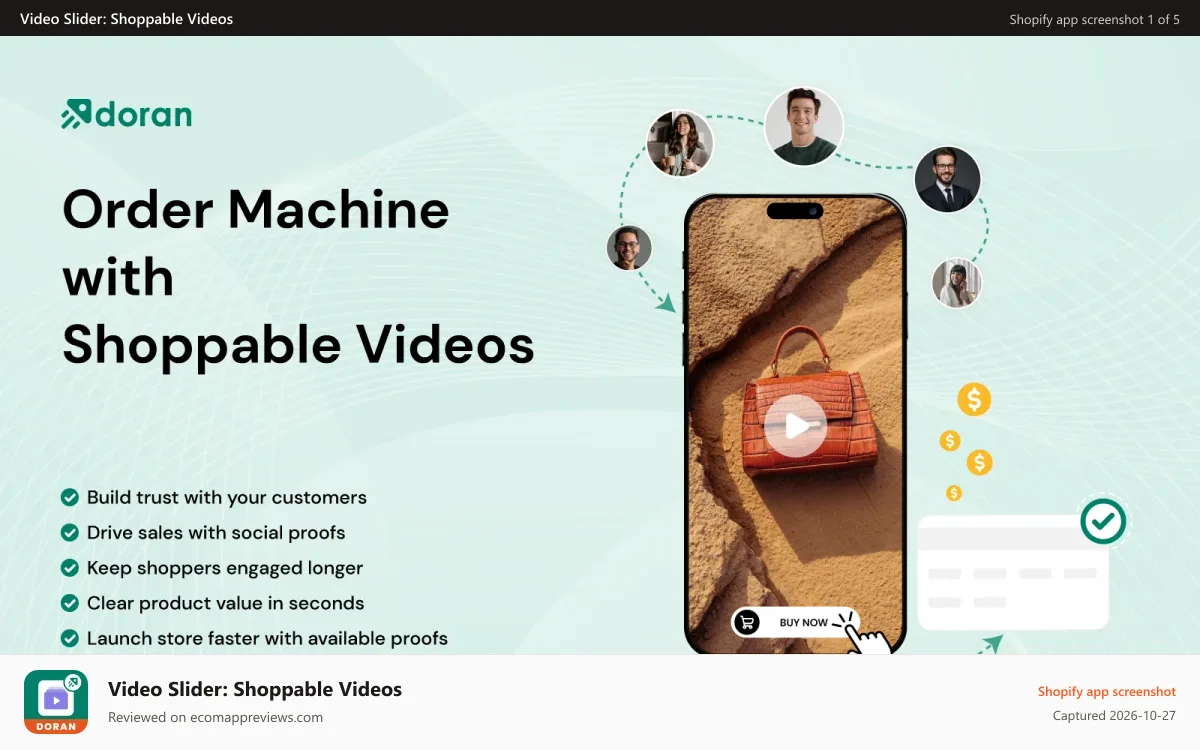Image resolution: width=1200 pixels, height=750 pixels.
Task: Click "Drive sales with social proofs" text
Action: pos(216,532)
